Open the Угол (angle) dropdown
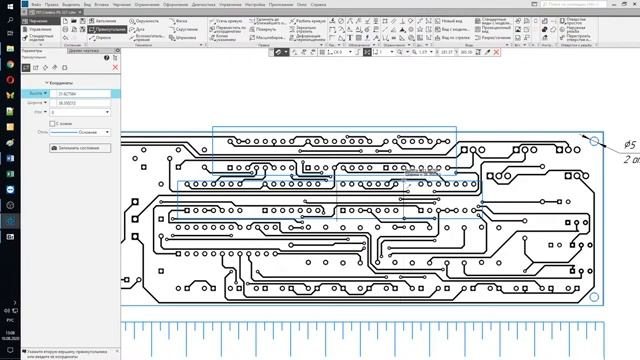Viewport: 640px width, 360px height. 107,112
